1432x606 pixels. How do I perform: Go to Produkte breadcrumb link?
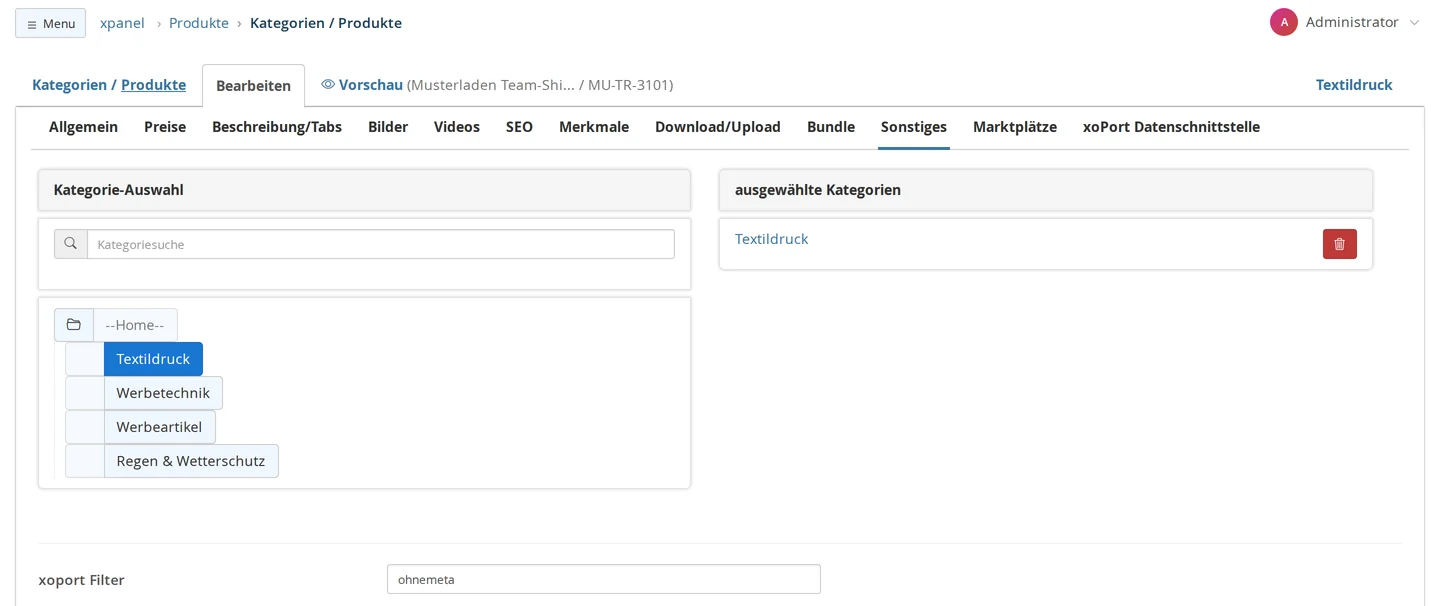pyautogui.click(x=199, y=23)
